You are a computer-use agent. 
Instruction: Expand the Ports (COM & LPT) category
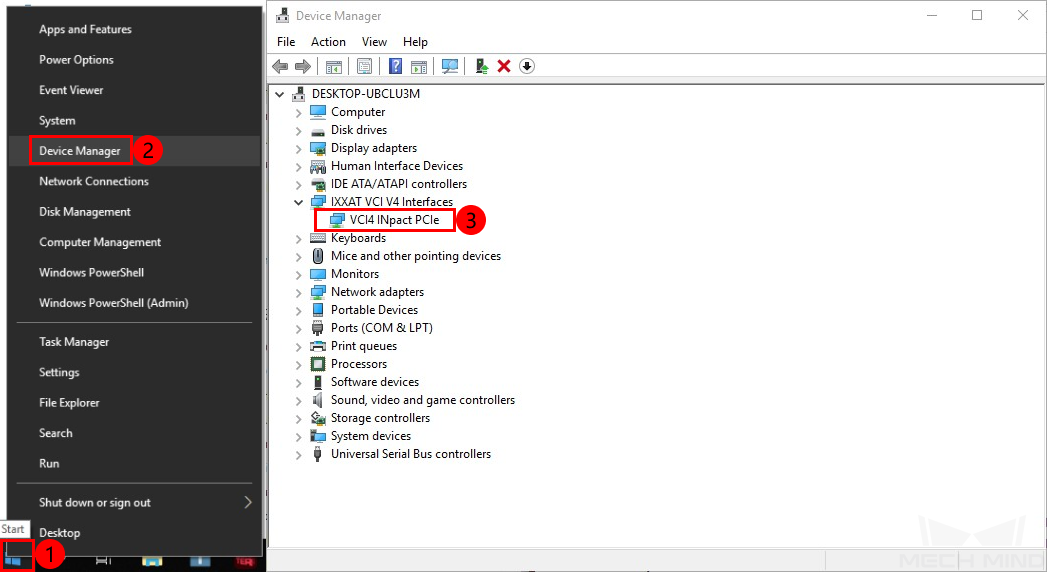[x=298, y=328]
